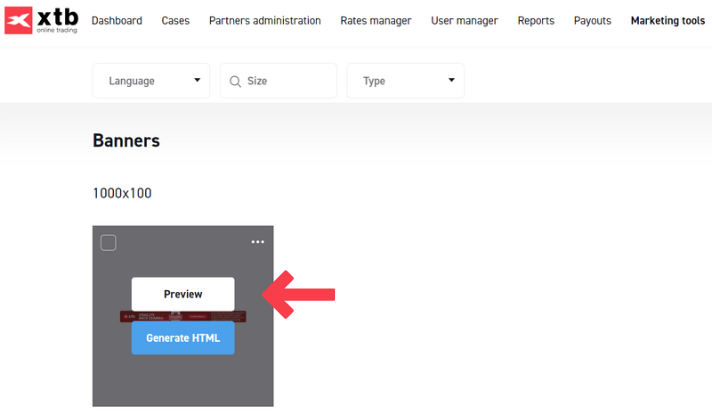Tick the banner selection checkbox

point(109,242)
